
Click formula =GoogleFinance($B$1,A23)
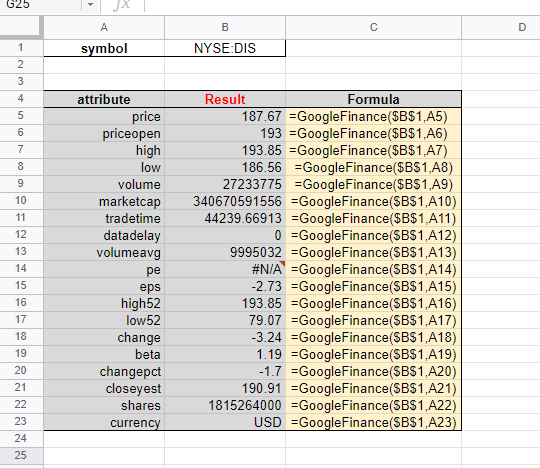tap(373, 422)
